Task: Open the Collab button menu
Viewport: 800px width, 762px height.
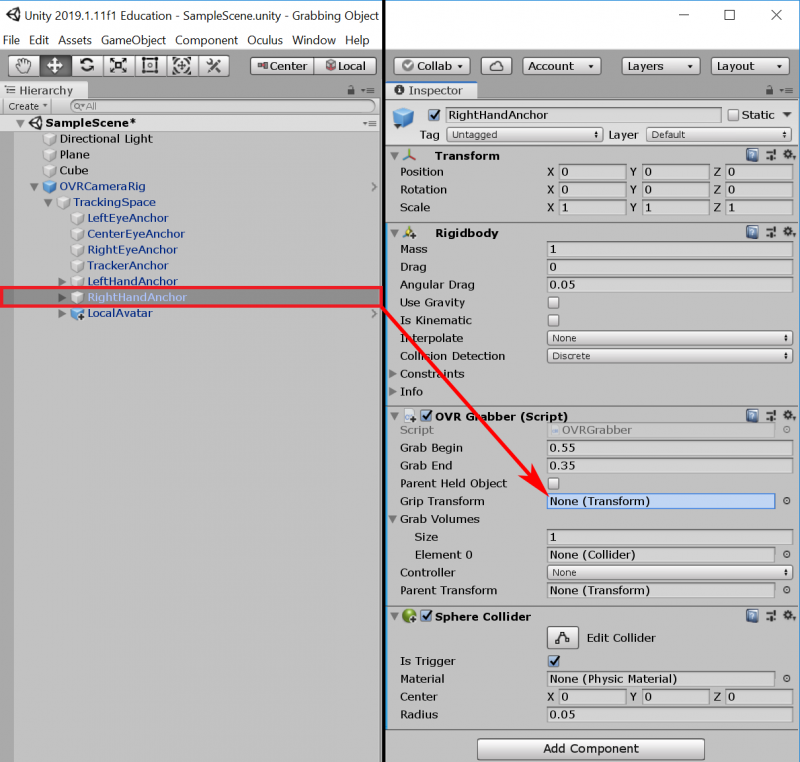Action: coord(432,66)
